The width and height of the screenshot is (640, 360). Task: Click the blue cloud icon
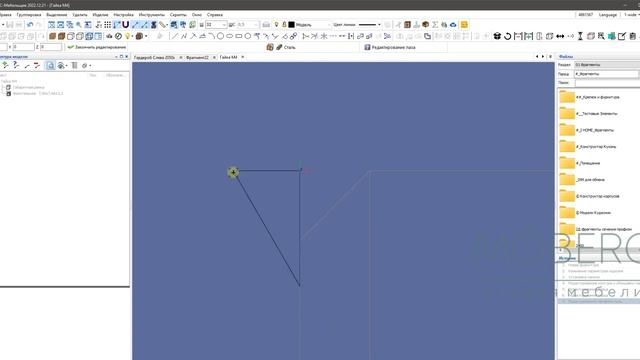[453, 25]
